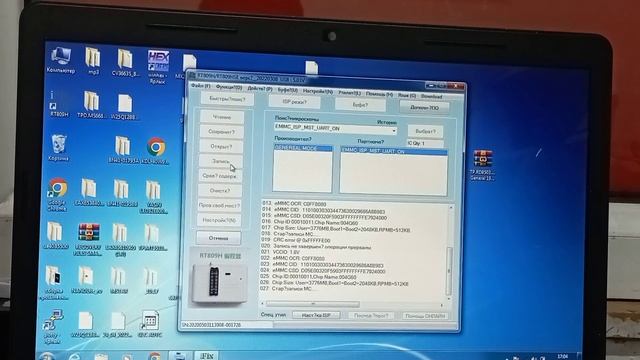Click the Chrome icon in taskbar

[154, 356]
